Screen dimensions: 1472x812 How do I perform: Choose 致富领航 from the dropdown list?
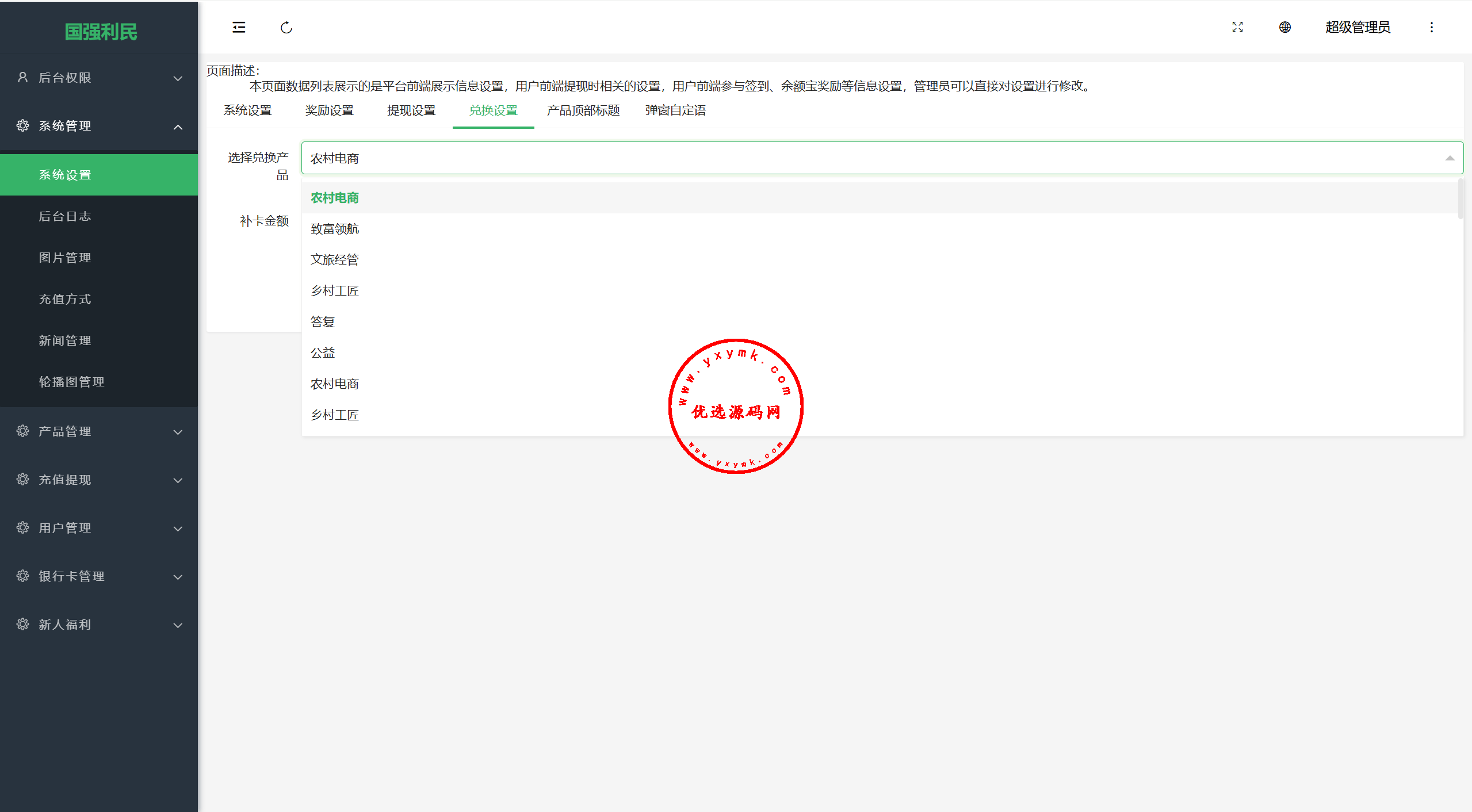[x=880, y=229]
